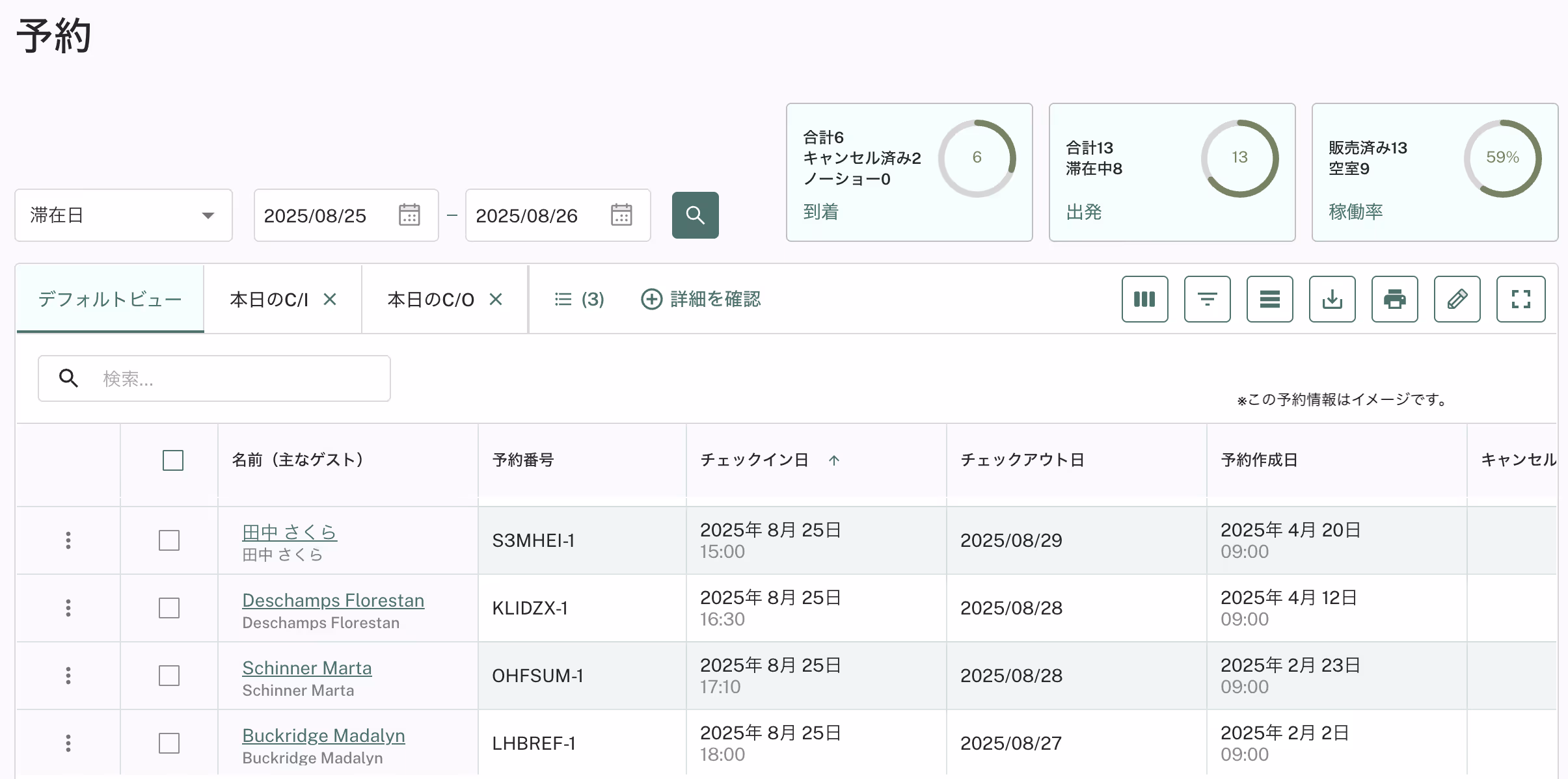Click the pencil edit icon

pyautogui.click(x=1457, y=299)
